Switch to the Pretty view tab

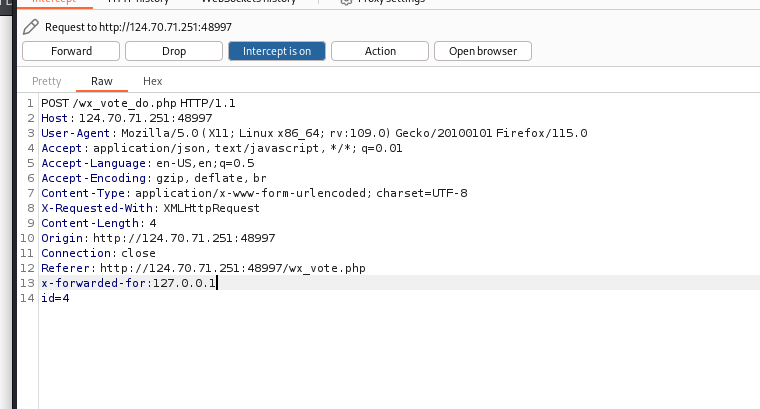click(x=47, y=81)
